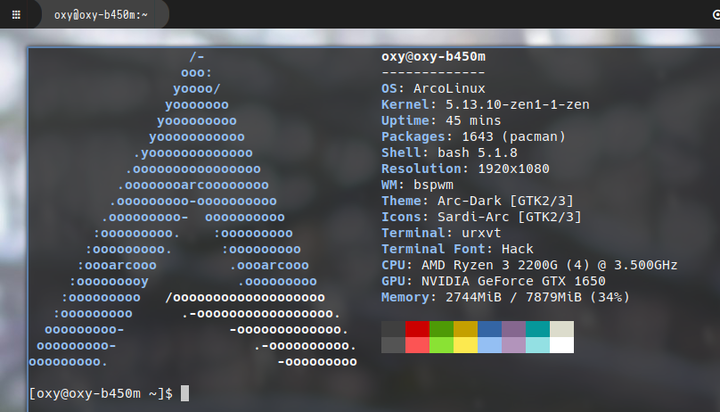The width and height of the screenshot is (720, 412).
Task: Click the 'yoooo/' line of the ASCII logo
Action: tap(197, 88)
